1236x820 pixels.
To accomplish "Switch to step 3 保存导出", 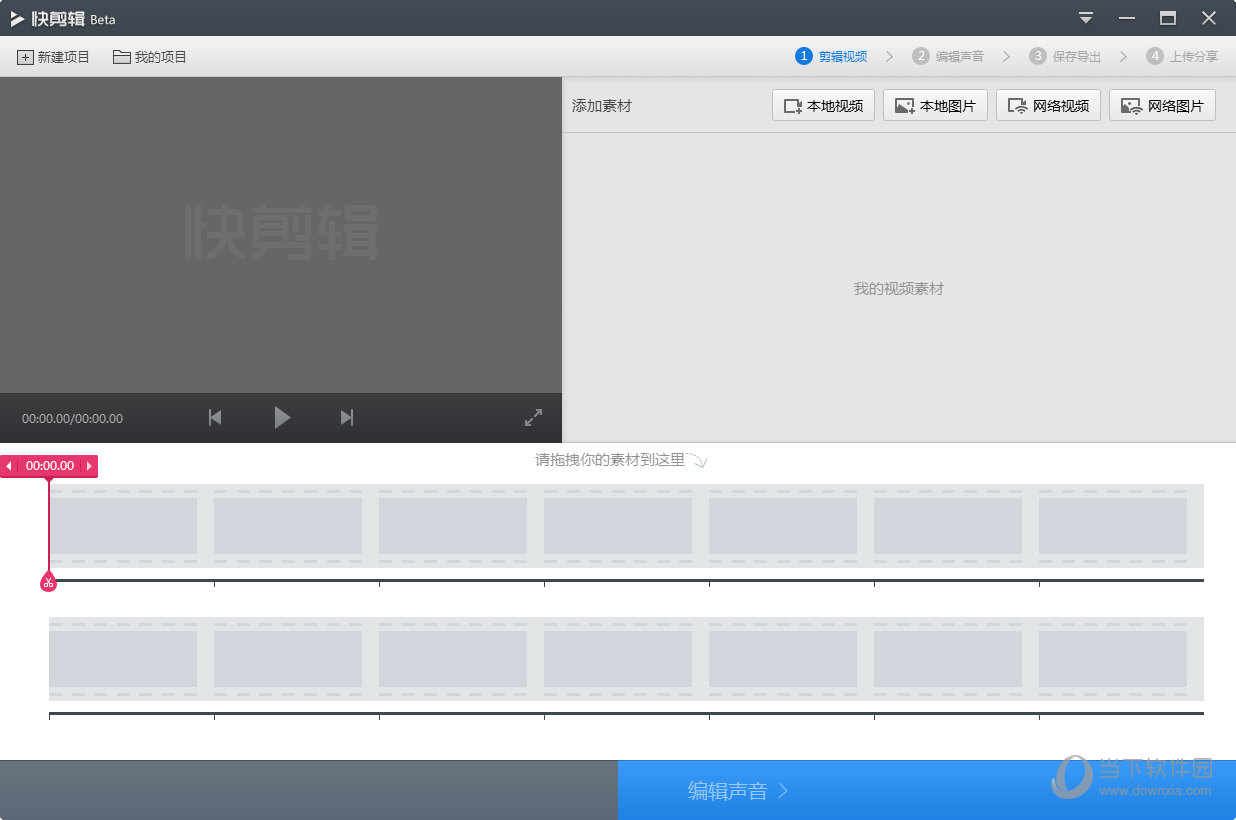I will point(1065,56).
